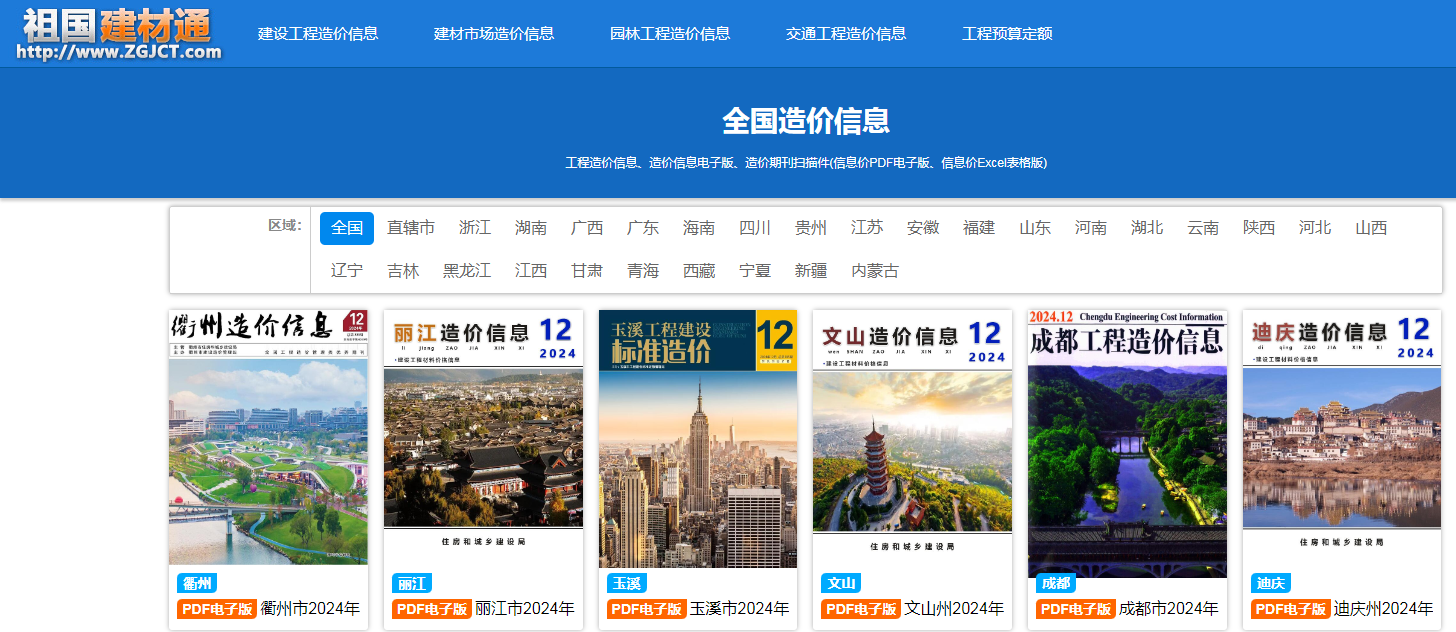Screen dimensions: 1456x632
Task: Click the blue 成都 tag
Action: pyautogui.click(x=1056, y=583)
